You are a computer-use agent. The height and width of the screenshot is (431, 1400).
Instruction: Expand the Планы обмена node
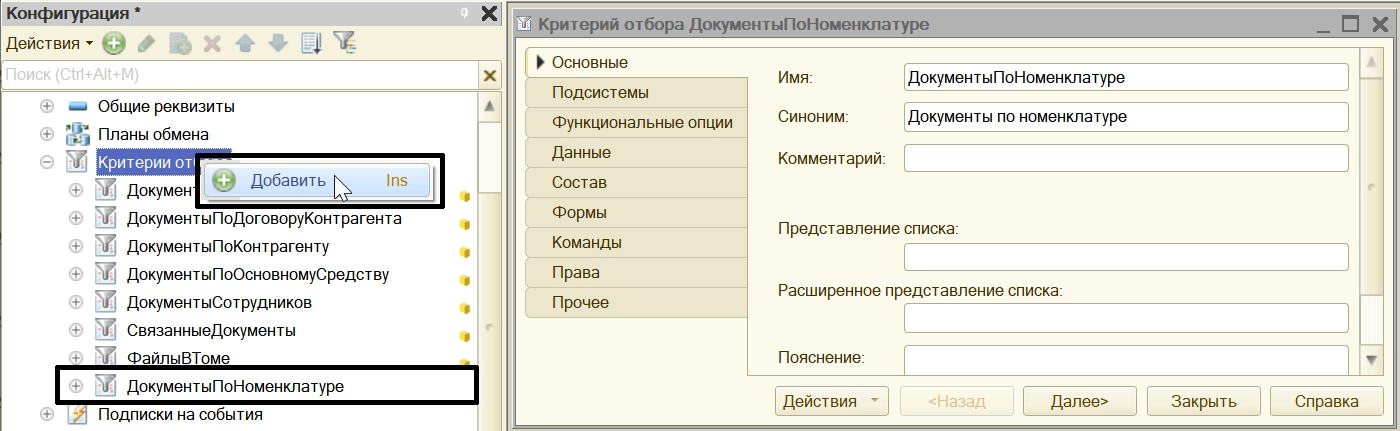47,134
